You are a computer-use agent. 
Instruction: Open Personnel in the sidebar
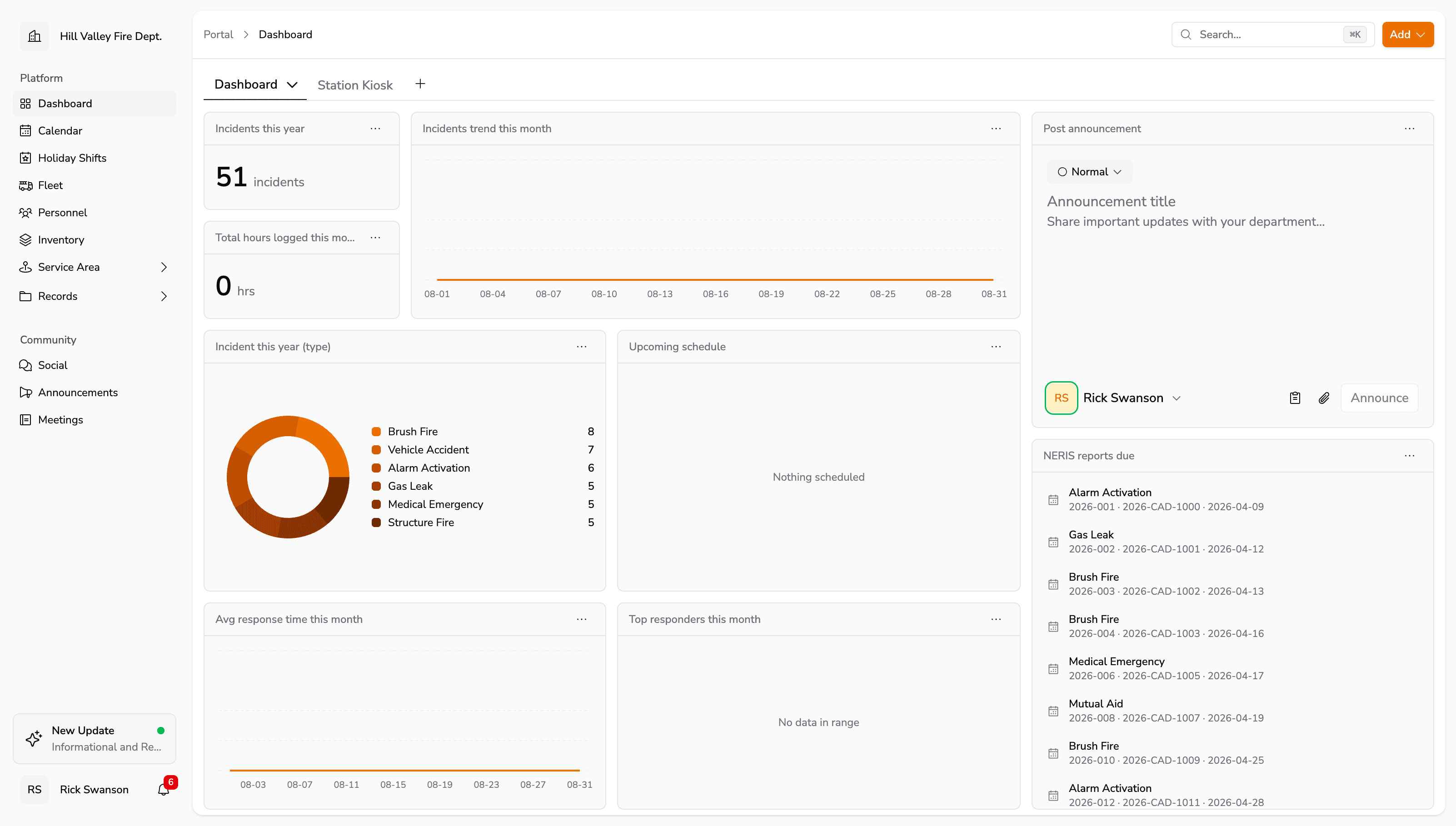point(94,213)
